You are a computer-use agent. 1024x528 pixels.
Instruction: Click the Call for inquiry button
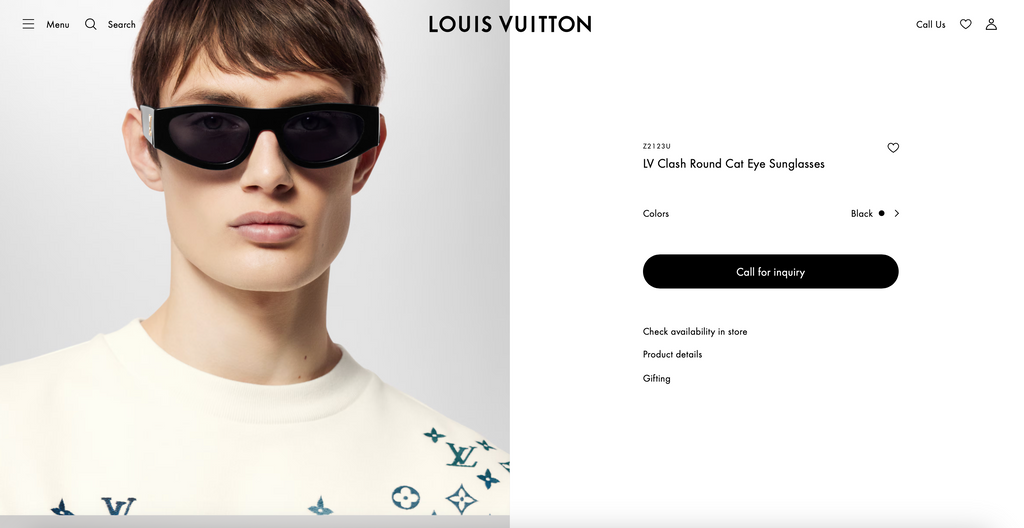point(771,271)
